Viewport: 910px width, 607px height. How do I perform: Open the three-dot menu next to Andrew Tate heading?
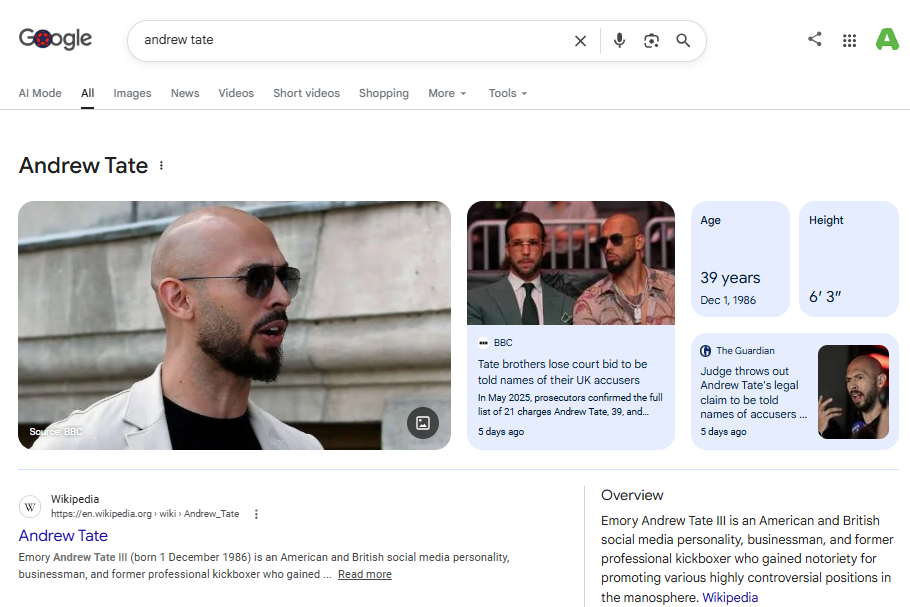point(161,166)
